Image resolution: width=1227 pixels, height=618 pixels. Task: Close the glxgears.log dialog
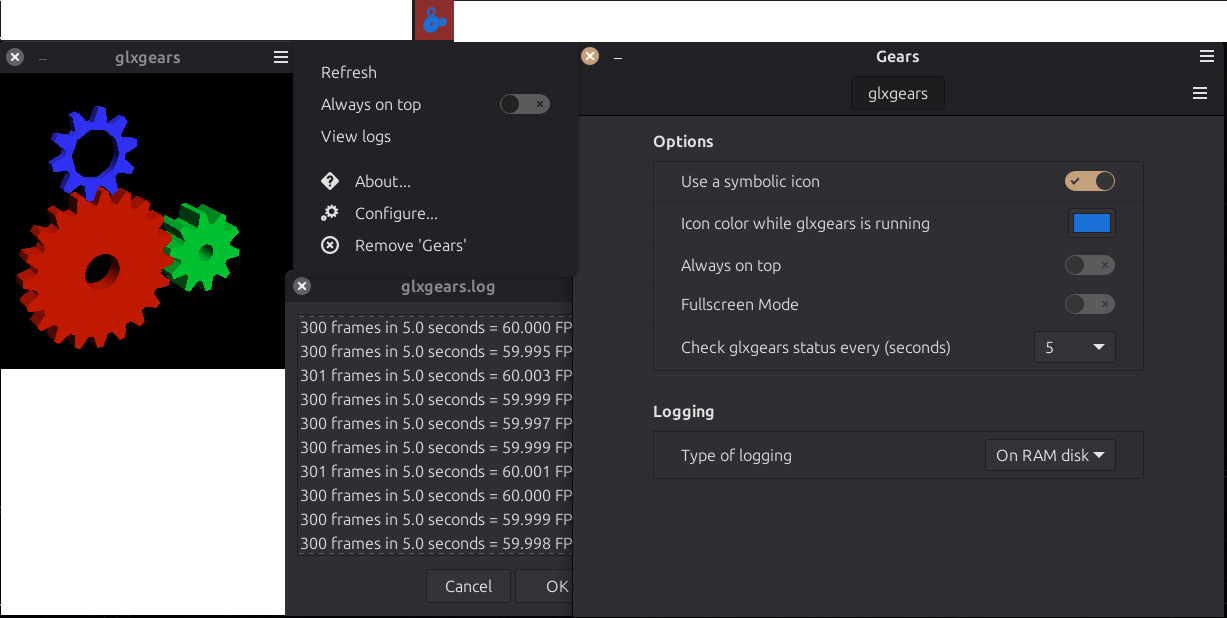tap(302, 286)
